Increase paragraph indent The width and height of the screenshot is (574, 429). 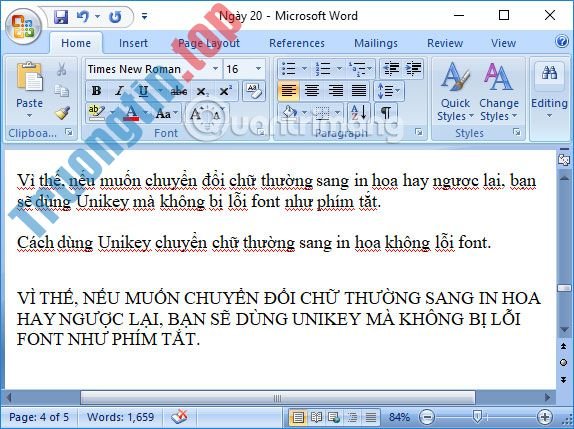click(x=413, y=68)
